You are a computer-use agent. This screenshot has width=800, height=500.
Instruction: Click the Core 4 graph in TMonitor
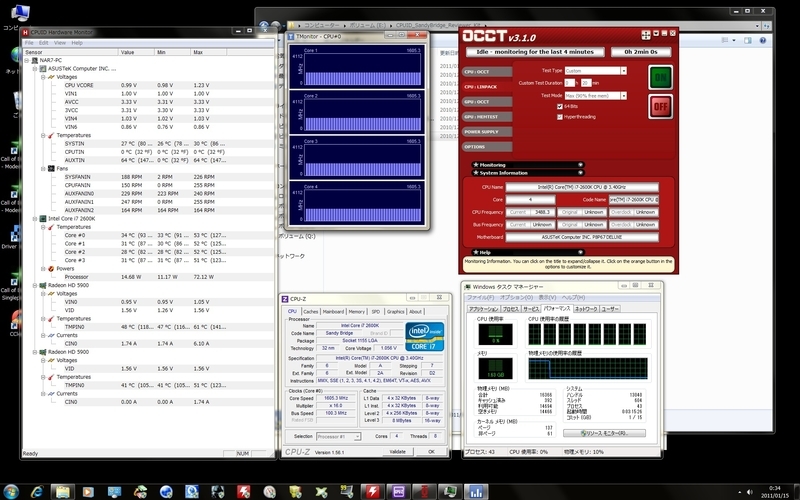tap(357, 203)
